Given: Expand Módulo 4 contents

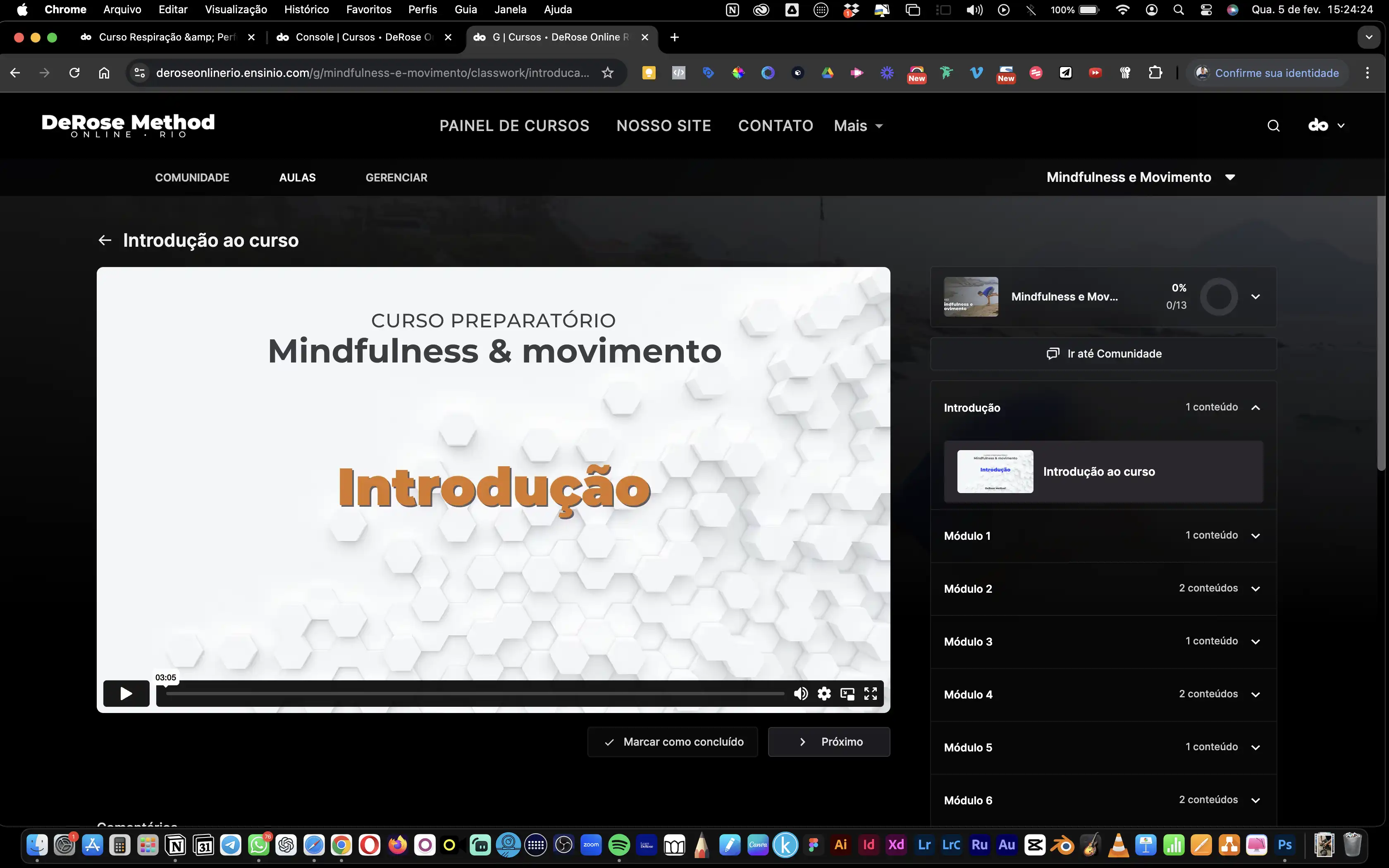Looking at the screenshot, I should [x=1255, y=694].
